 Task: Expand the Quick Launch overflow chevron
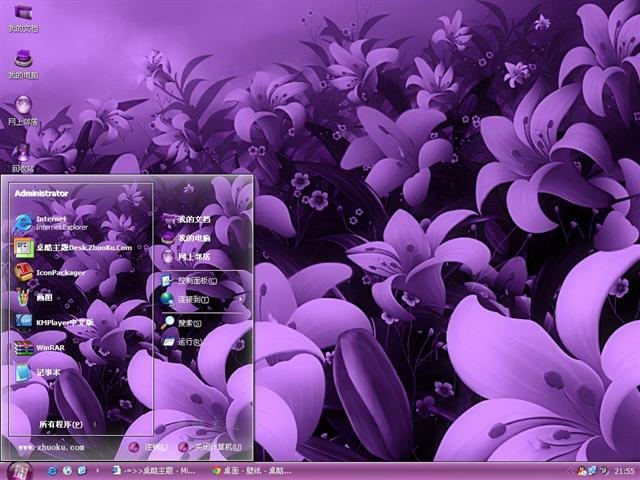click(x=97, y=471)
